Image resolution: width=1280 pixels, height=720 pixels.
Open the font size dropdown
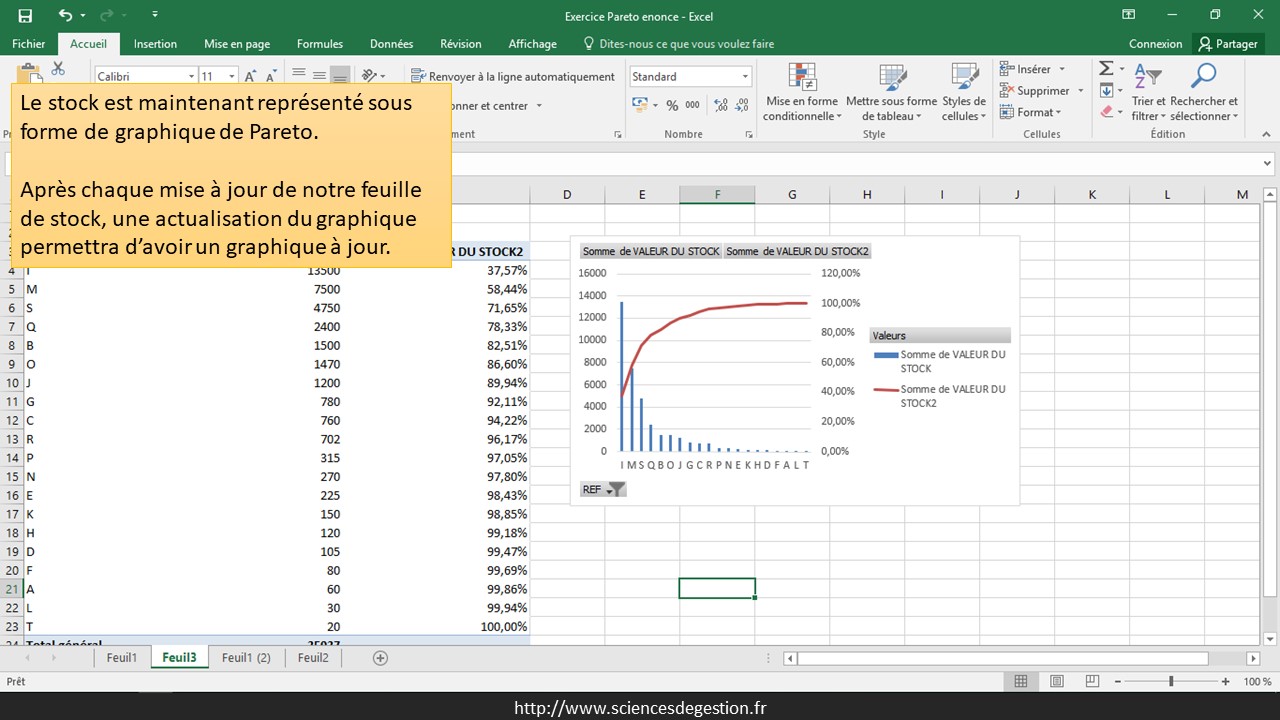pos(232,77)
